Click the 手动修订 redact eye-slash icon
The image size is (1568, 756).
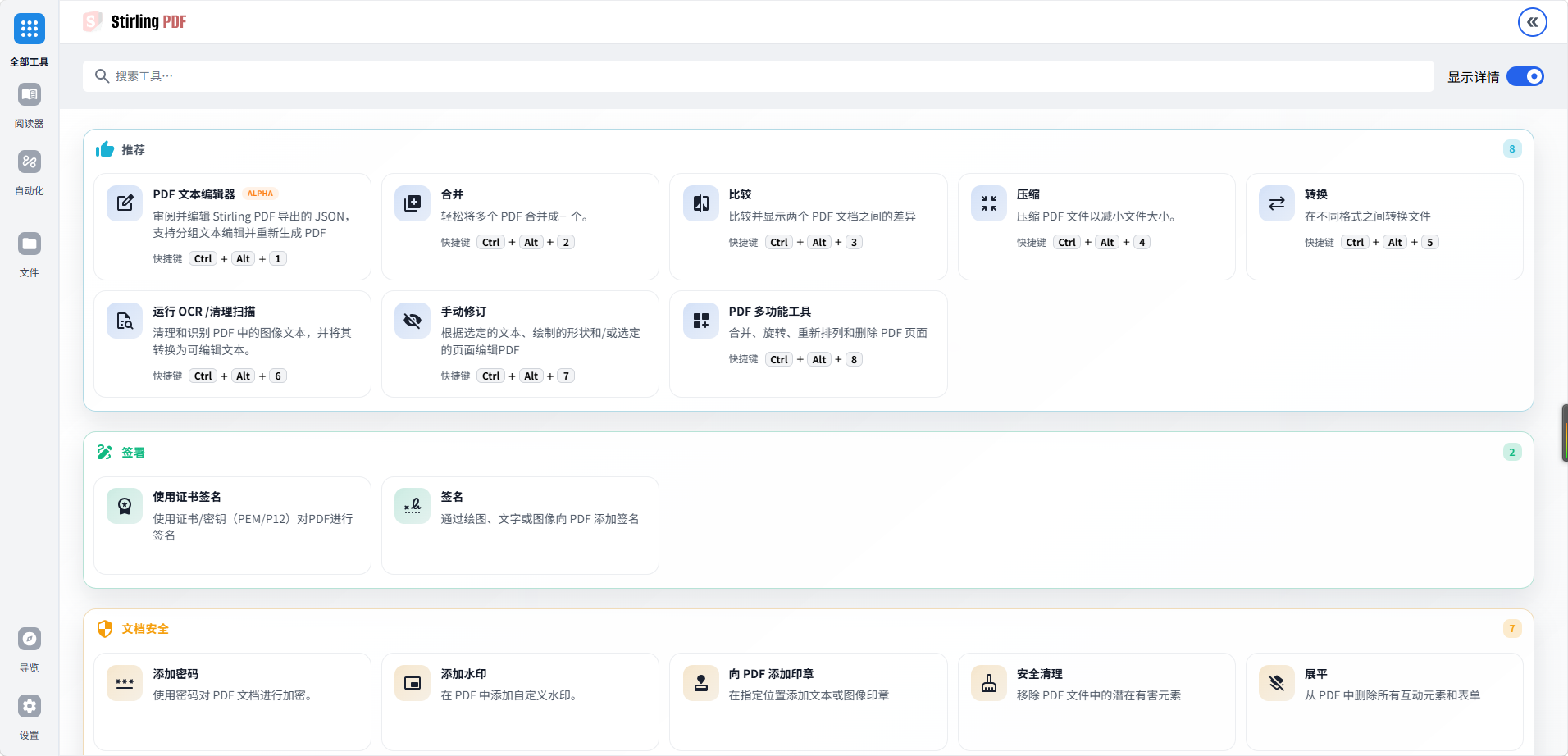pos(413,321)
